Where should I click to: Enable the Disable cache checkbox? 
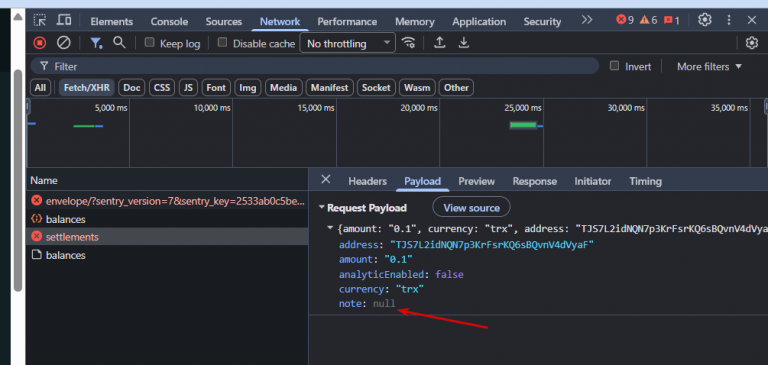coord(222,43)
